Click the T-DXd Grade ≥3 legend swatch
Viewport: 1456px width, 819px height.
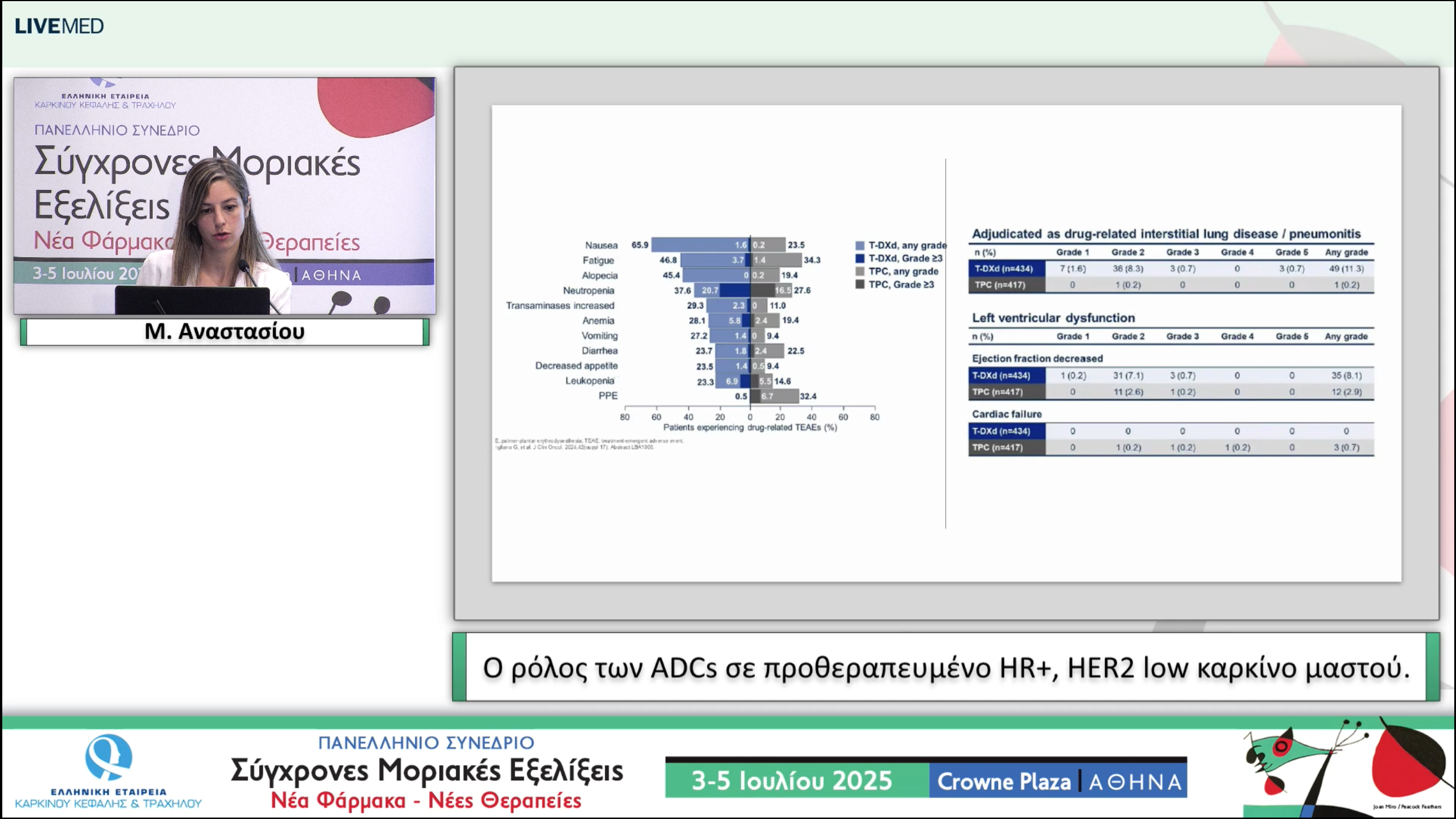tap(860, 259)
